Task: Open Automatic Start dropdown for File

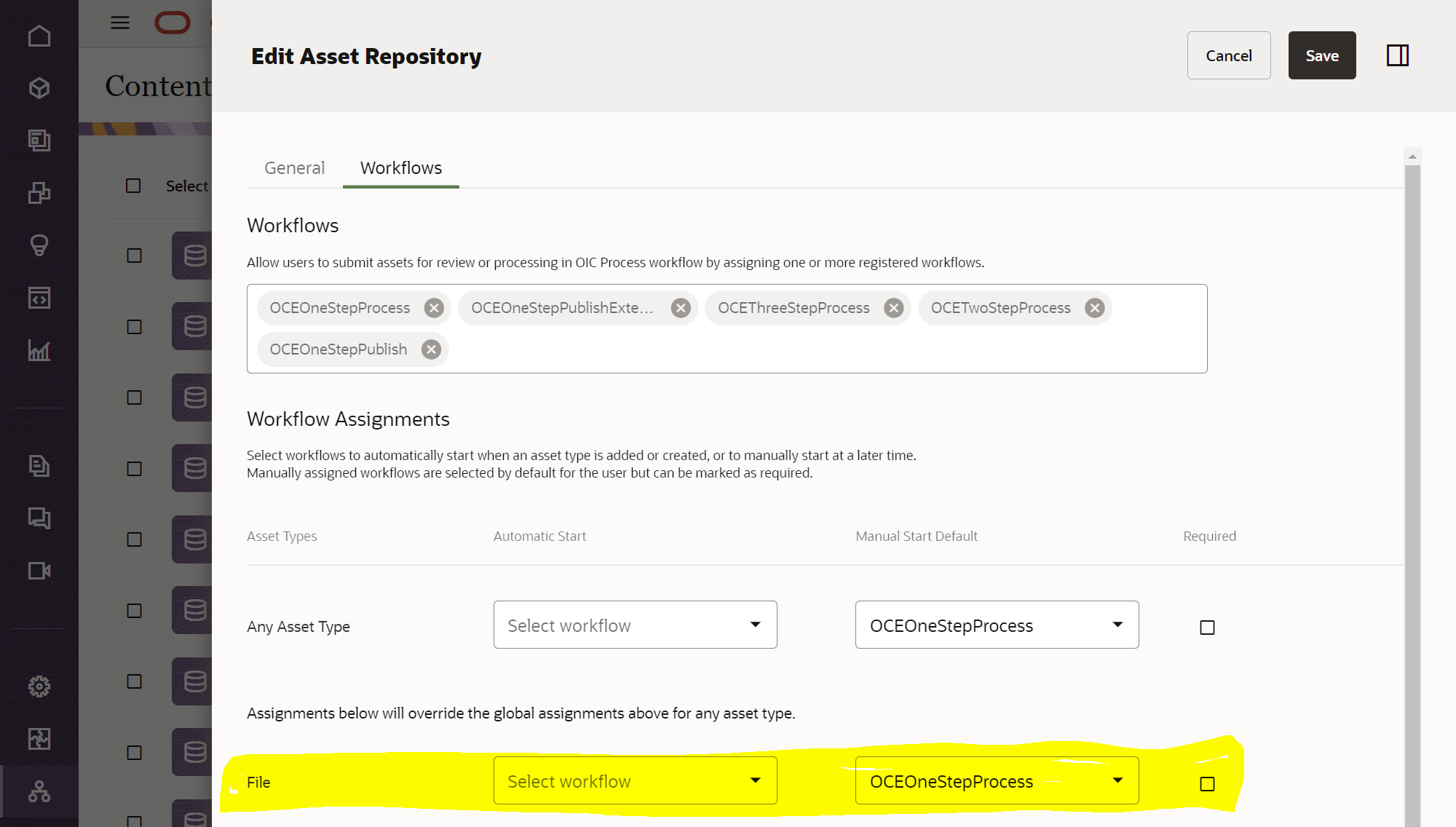Action: pyautogui.click(x=635, y=780)
